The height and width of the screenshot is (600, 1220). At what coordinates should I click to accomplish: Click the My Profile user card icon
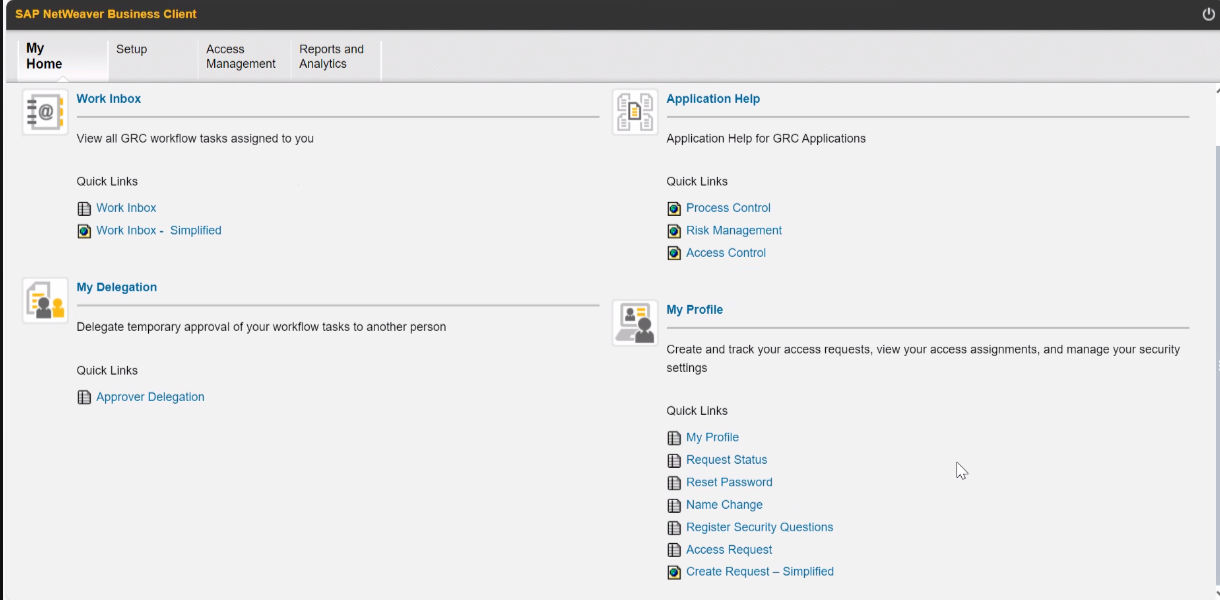(635, 323)
